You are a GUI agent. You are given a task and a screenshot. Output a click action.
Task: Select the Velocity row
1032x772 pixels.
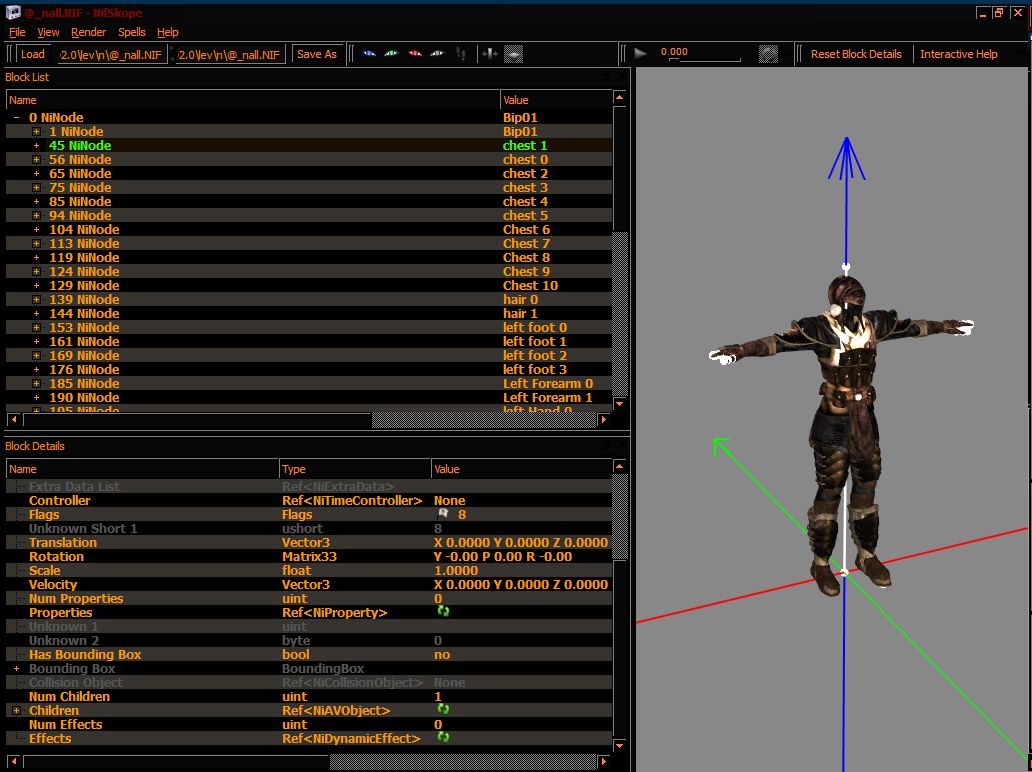coord(309,584)
